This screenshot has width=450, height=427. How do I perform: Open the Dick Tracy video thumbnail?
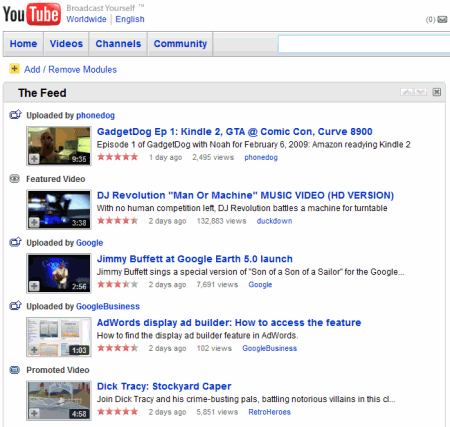click(x=59, y=400)
